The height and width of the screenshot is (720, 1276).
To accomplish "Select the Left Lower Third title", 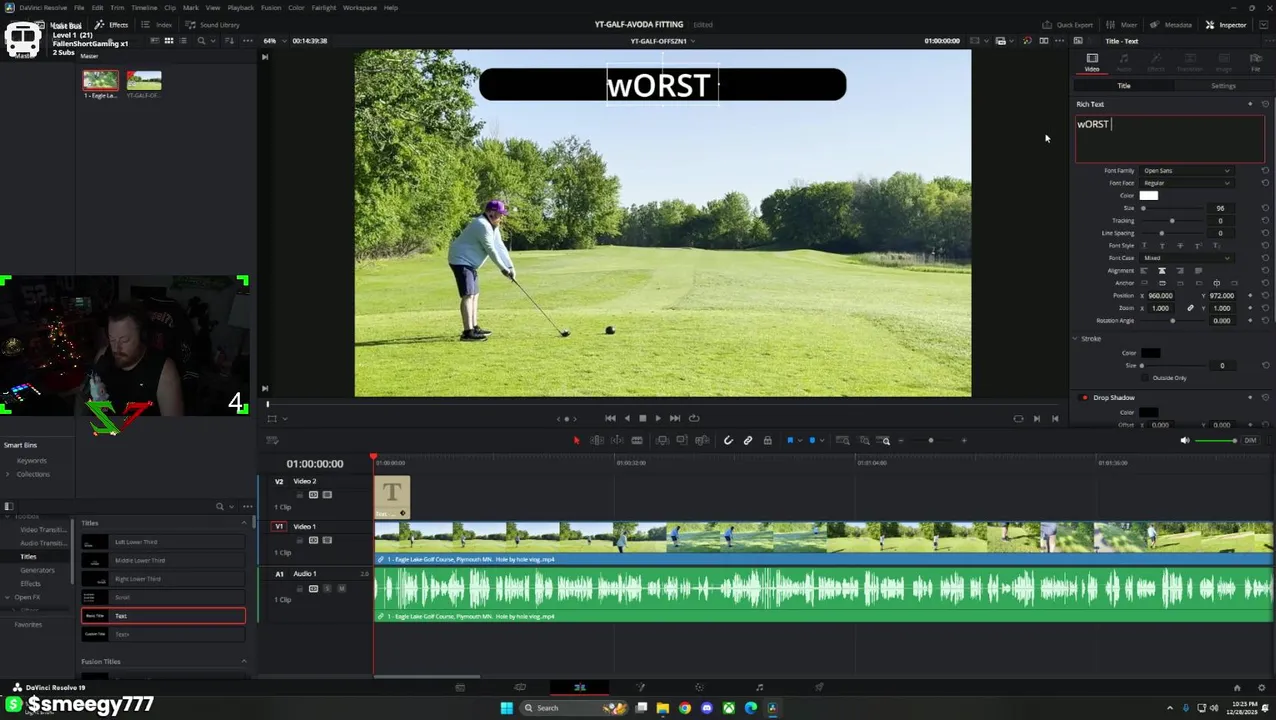I will tap(163, 542).
